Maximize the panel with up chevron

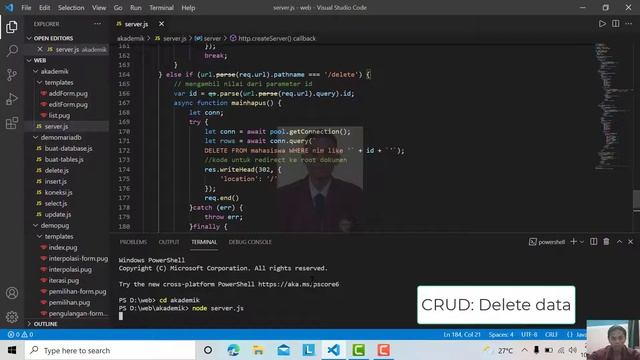pos(619,242)
